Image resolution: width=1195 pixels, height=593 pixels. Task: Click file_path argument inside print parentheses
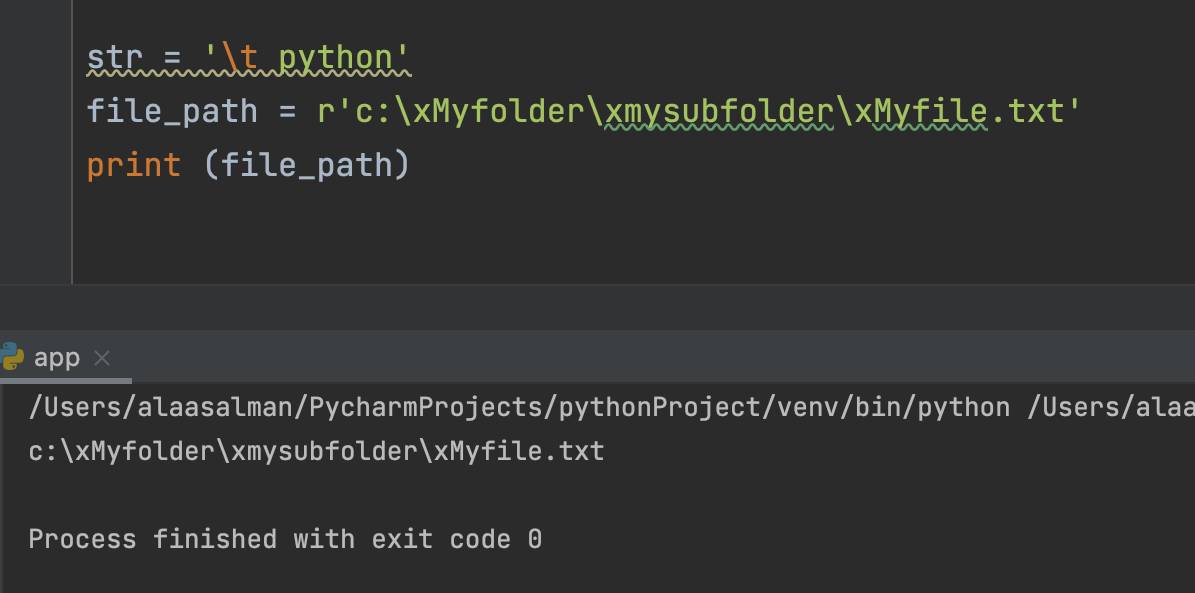click(x=304, y=164)
